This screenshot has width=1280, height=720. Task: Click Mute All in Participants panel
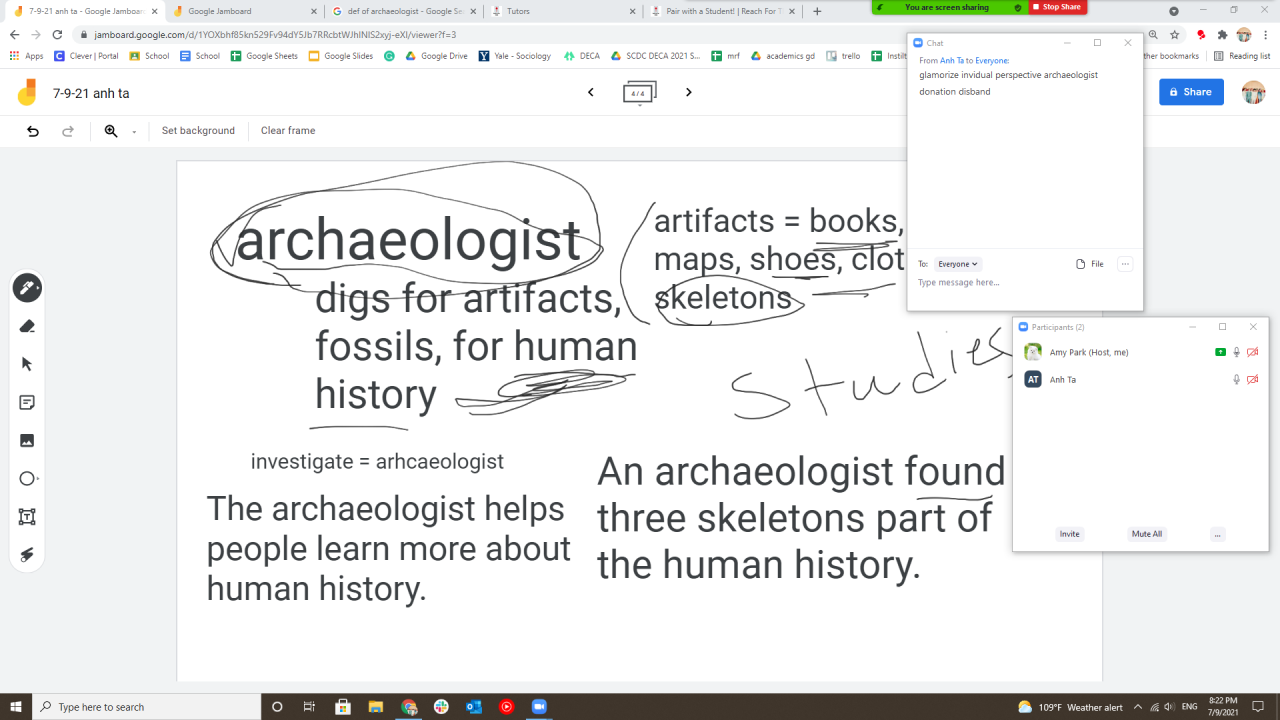1147,534
